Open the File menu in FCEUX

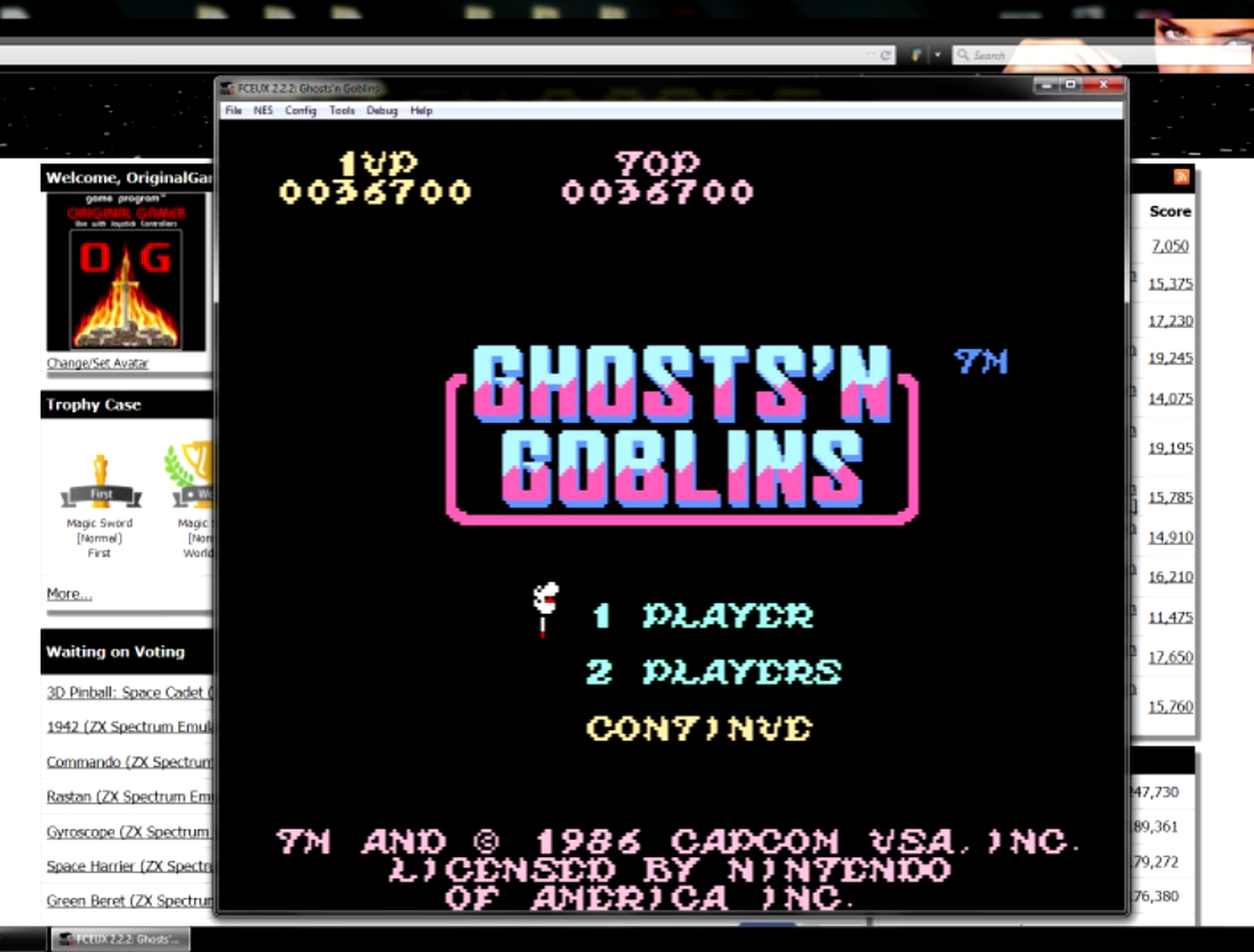pyautogui.click(x=233, y=110)
